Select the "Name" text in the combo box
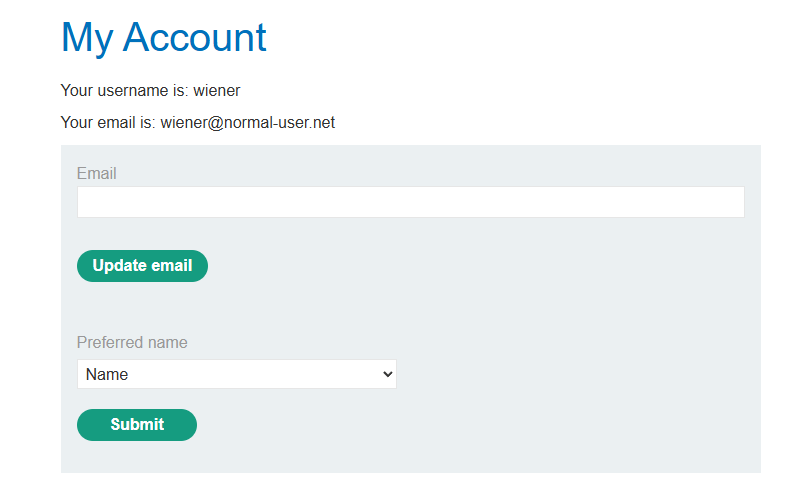Image resolution: width=810 pixels, height=499 pixels. tap(107, 375)
